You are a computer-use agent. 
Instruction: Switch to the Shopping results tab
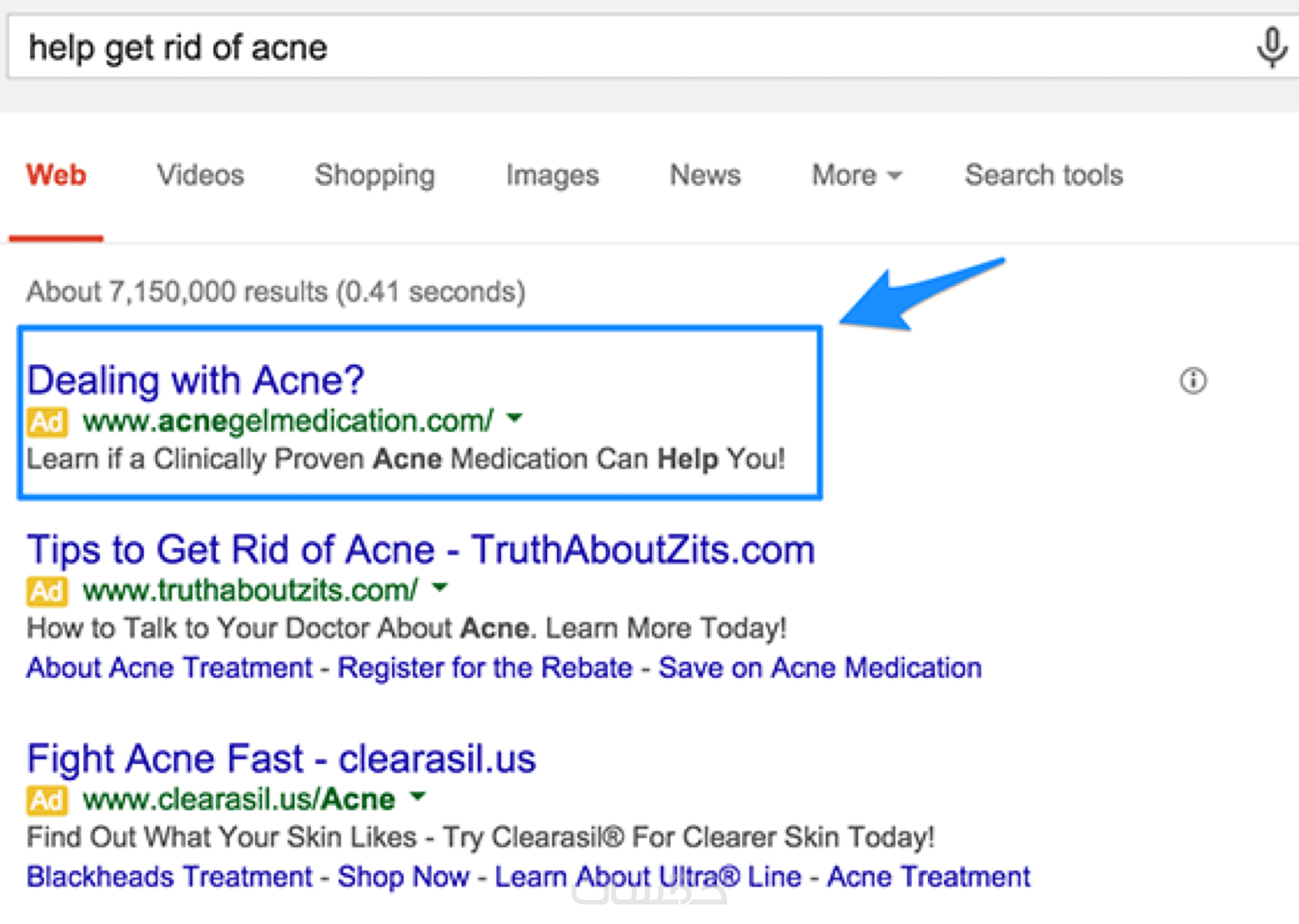(374, 175)
